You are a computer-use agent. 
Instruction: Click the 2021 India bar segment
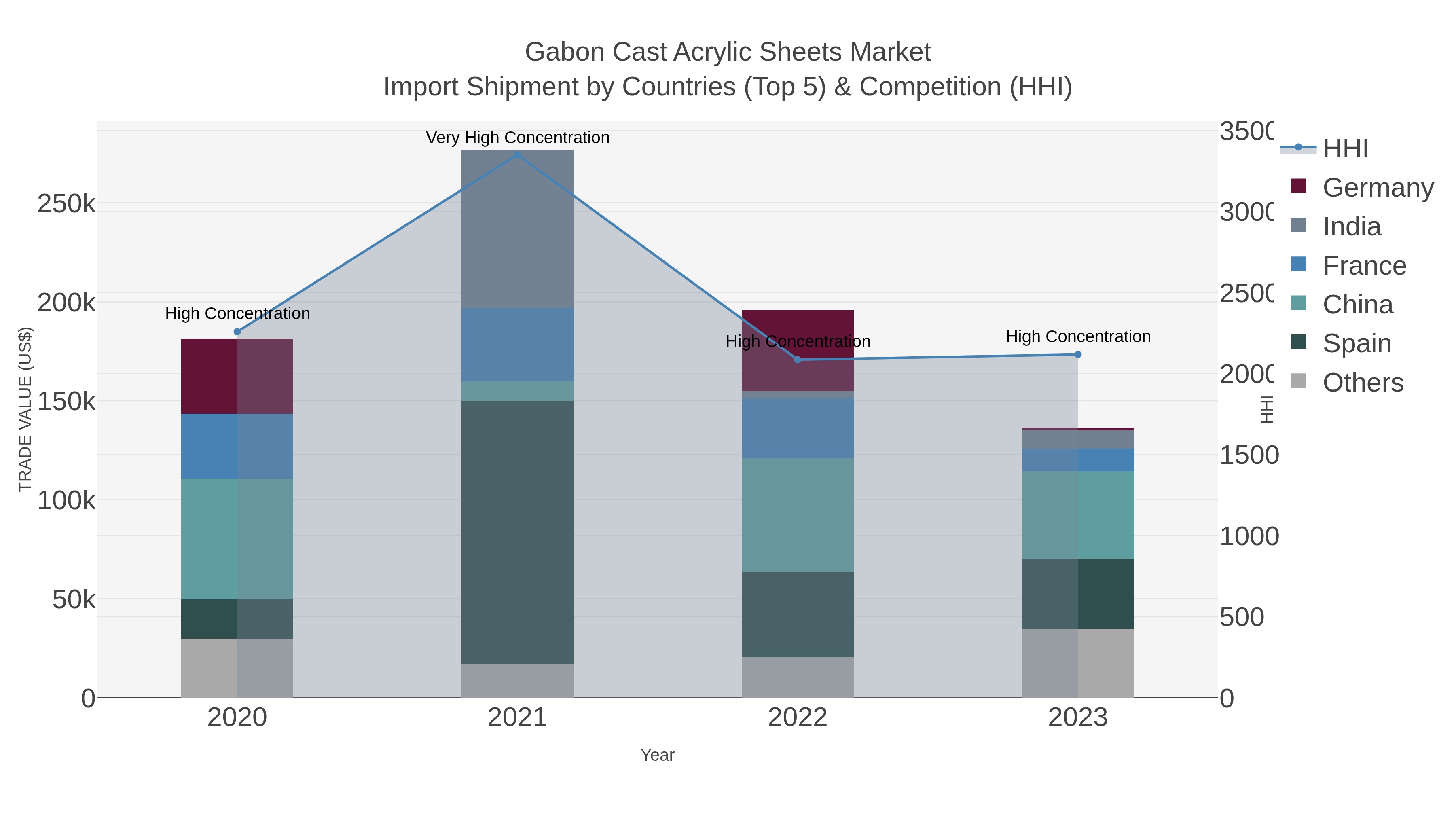click(x=517, y=229)
